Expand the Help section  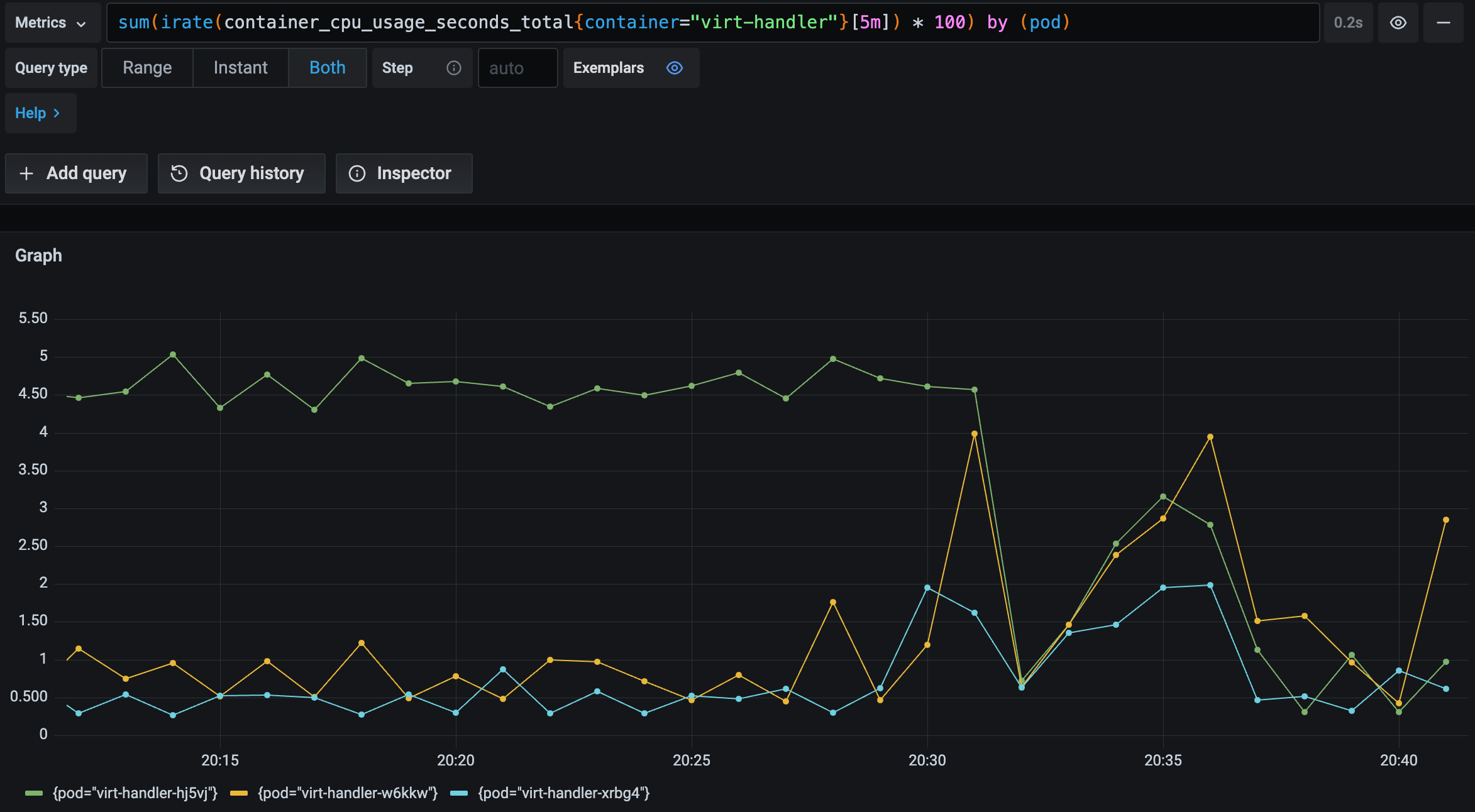pos(38,113)
